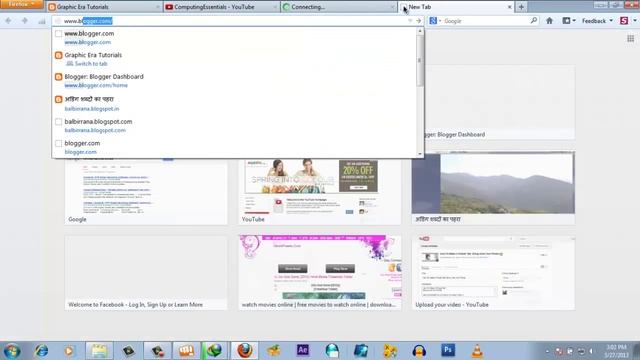The width and height of the screenshot is (640, 360).
Task: Open the Windows Start button
Action: pos(12,351)
